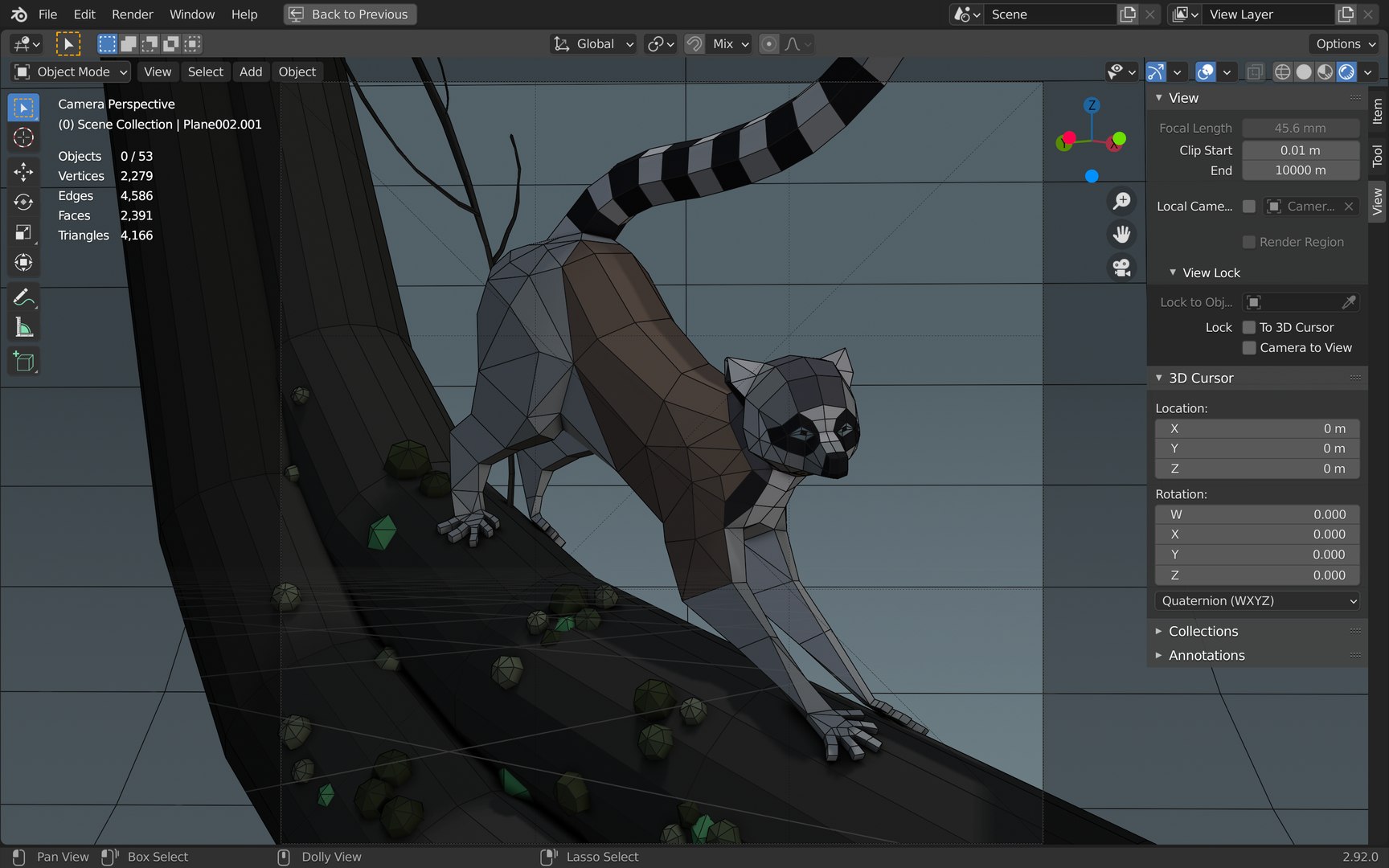1389x868 pixels.
Task: Click the Back to Previous button
Action: [350, 14]
